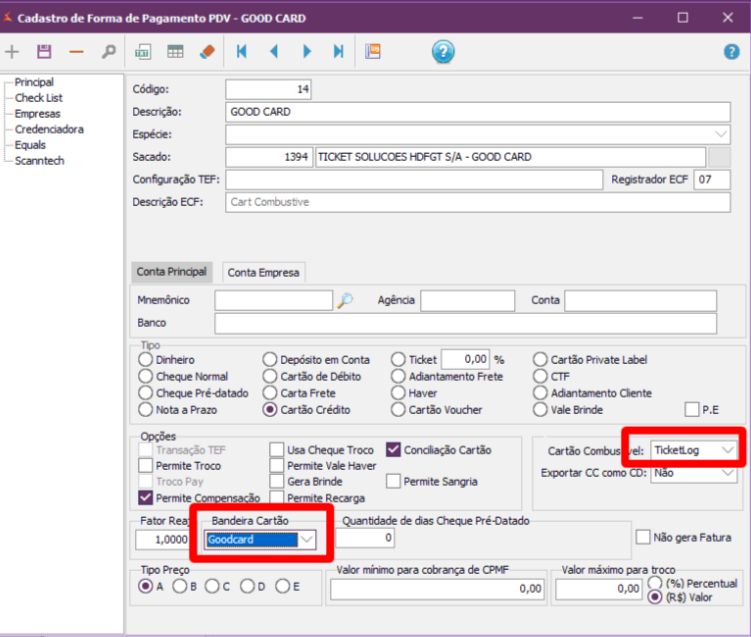Select Tipo Preço E
Image resolution: width=751 pixels, height=637 pixels.
(x=283, y=586)
